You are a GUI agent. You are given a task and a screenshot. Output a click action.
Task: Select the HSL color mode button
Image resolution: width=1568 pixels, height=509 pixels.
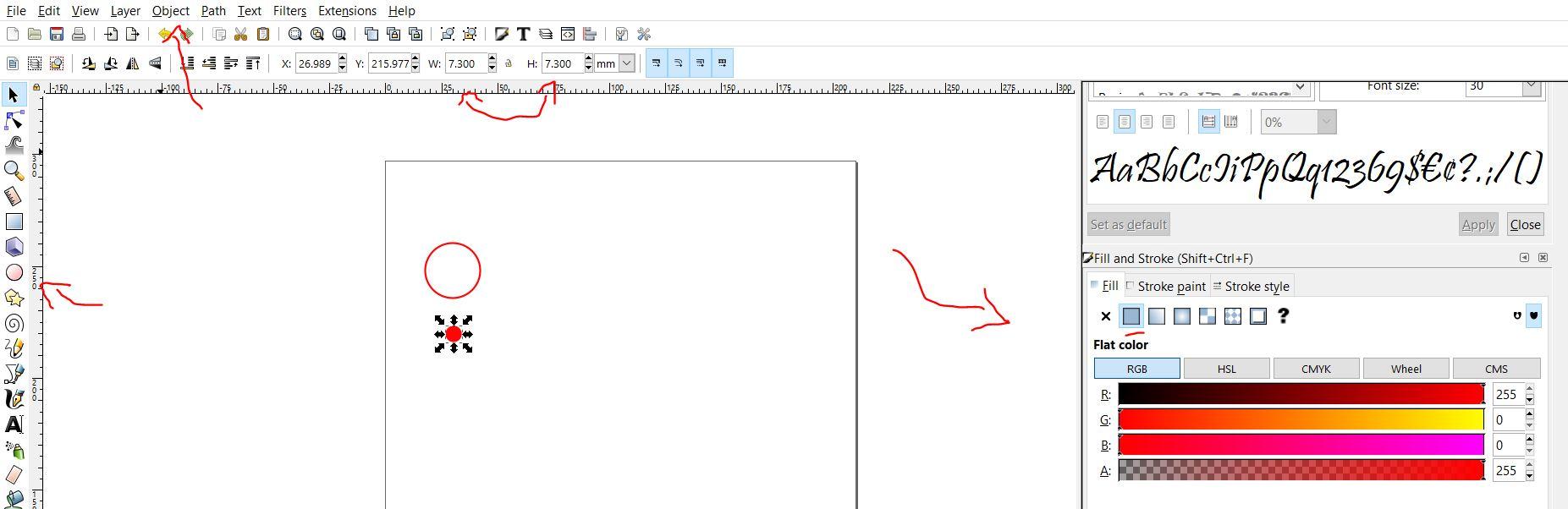[1226, 369]
